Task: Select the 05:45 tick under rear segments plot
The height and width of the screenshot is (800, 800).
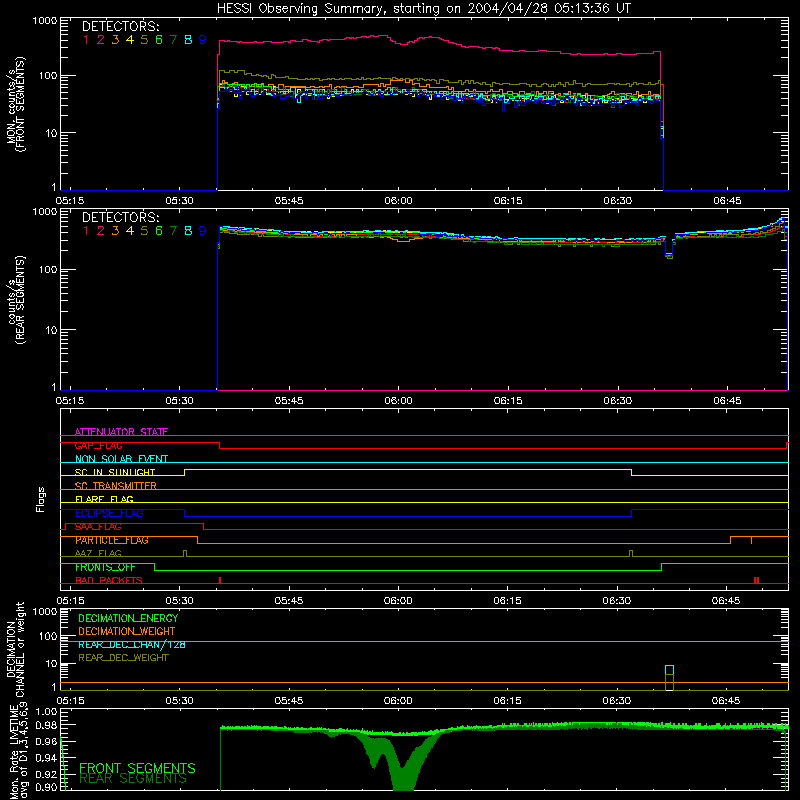Action: coord(289,401)
